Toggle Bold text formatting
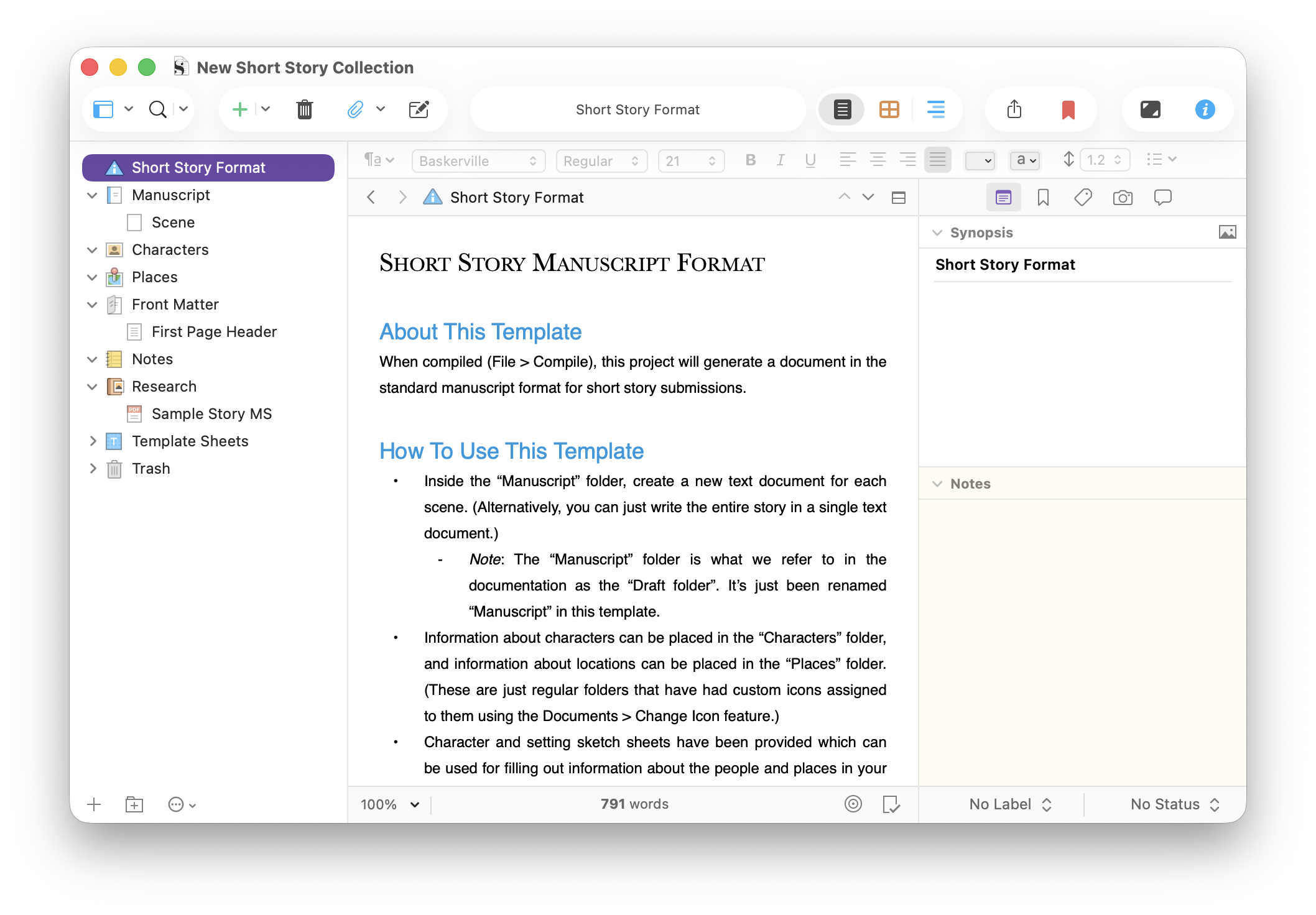Screen dimensions: 1316x915 [751, 160]
